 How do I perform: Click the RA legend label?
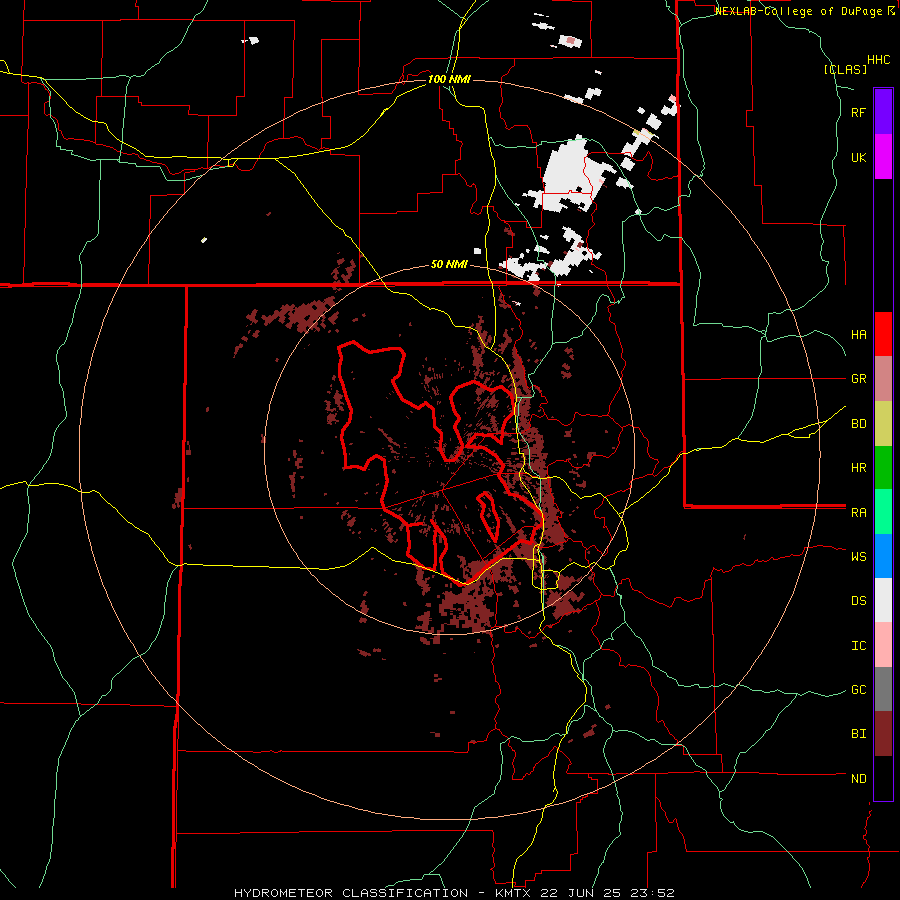point(858,513)
